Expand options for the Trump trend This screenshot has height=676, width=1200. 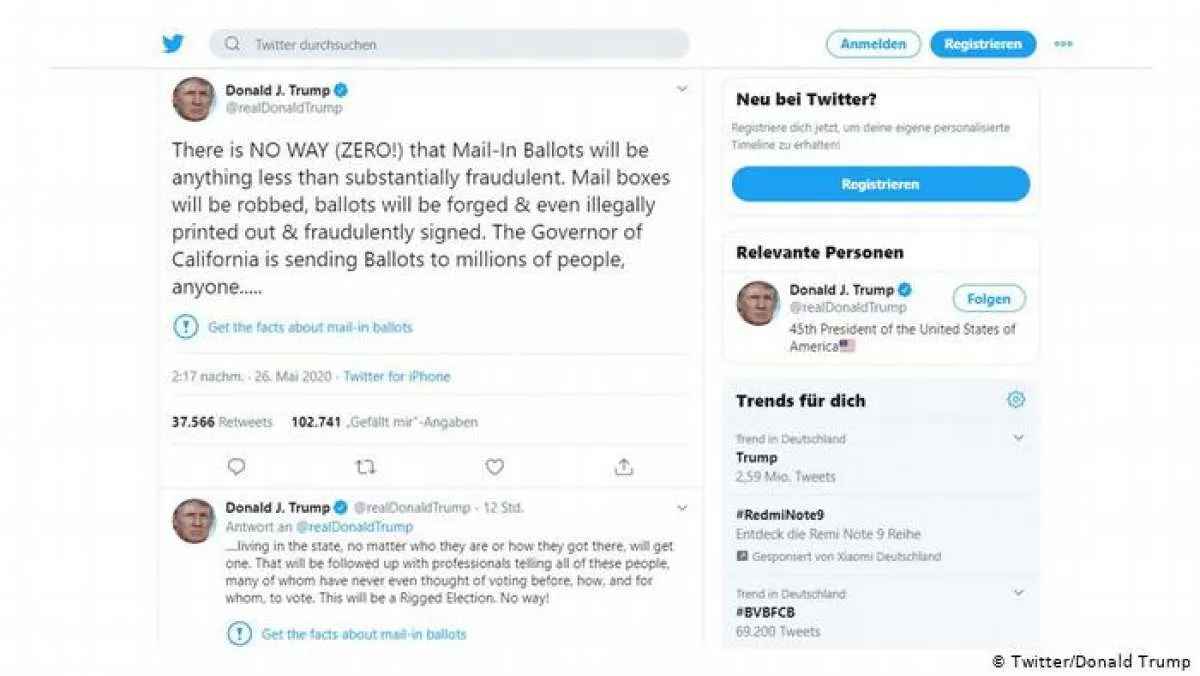tap(1018, 438)
